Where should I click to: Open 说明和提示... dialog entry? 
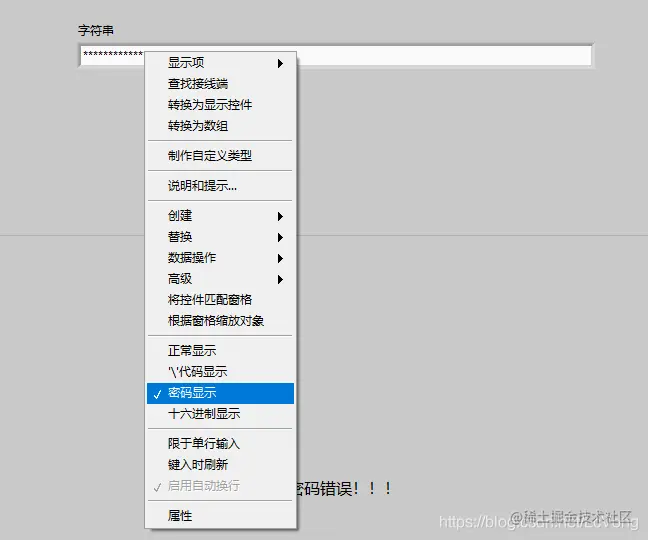click(220, 186)
